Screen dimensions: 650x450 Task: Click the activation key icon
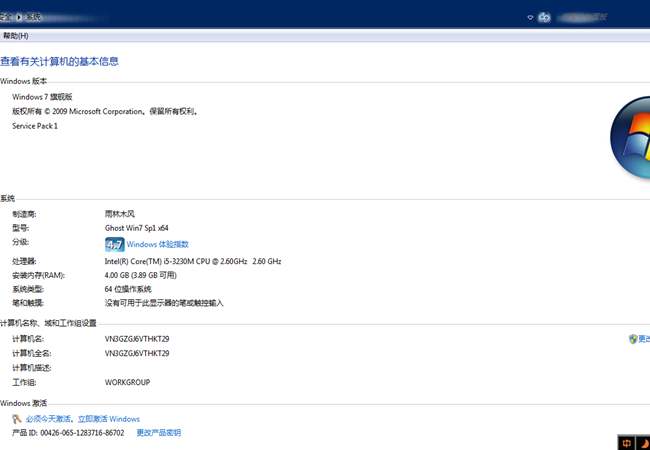coord(17,419)
